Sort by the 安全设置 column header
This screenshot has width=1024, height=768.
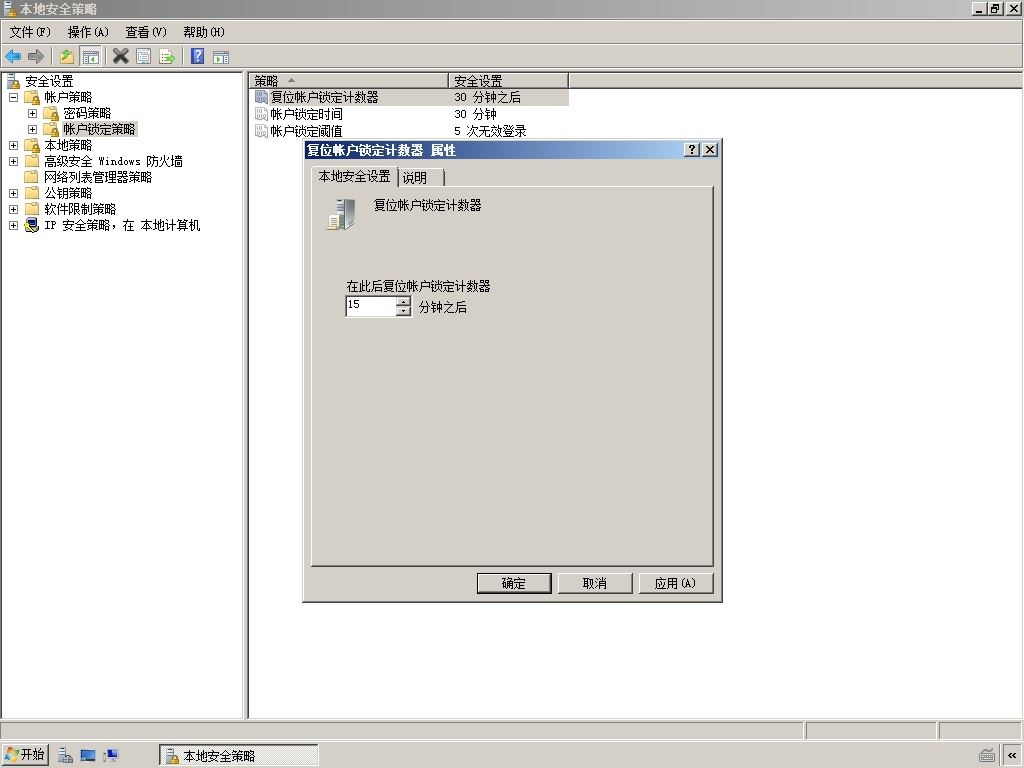click(x=508, y=81)
